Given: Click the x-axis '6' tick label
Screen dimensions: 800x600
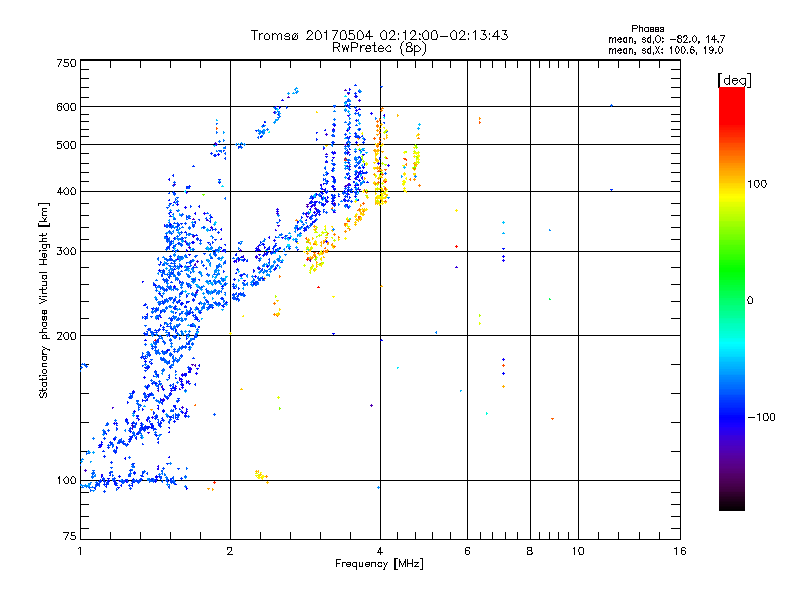Looking at the screenshot, I should click(467, 551).
